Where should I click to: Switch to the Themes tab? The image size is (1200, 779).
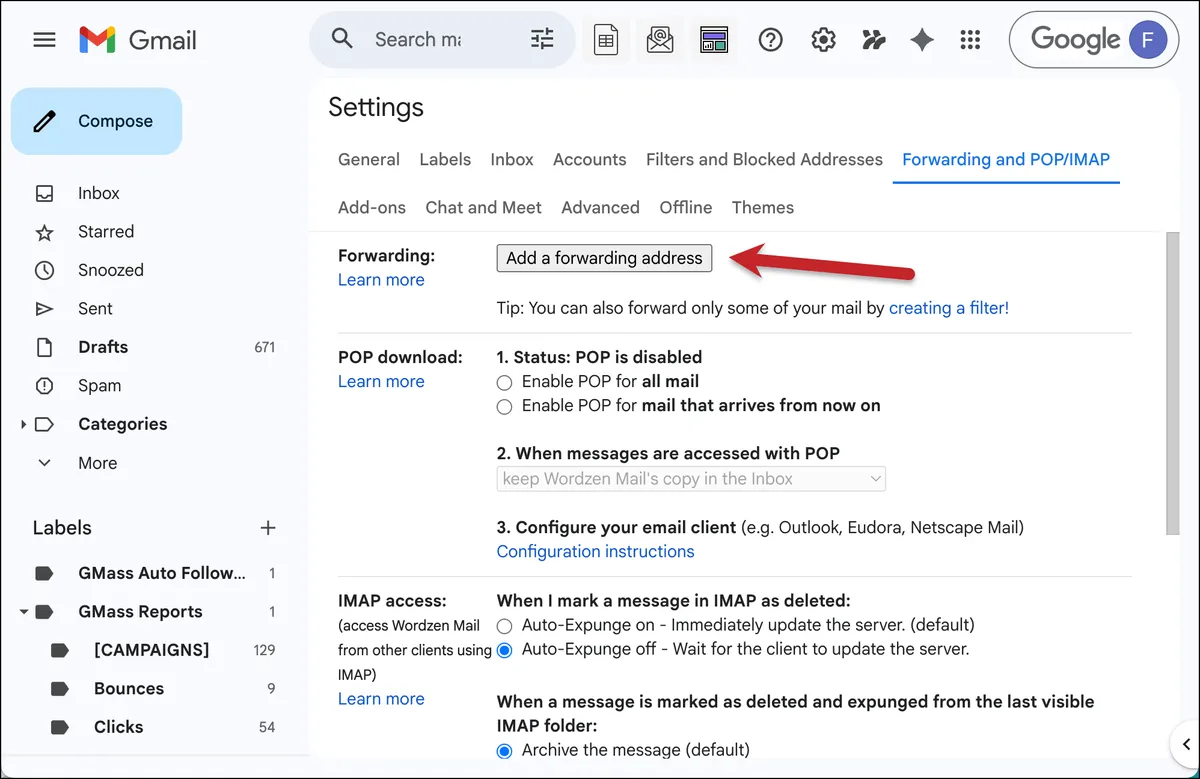coord(763,207)
